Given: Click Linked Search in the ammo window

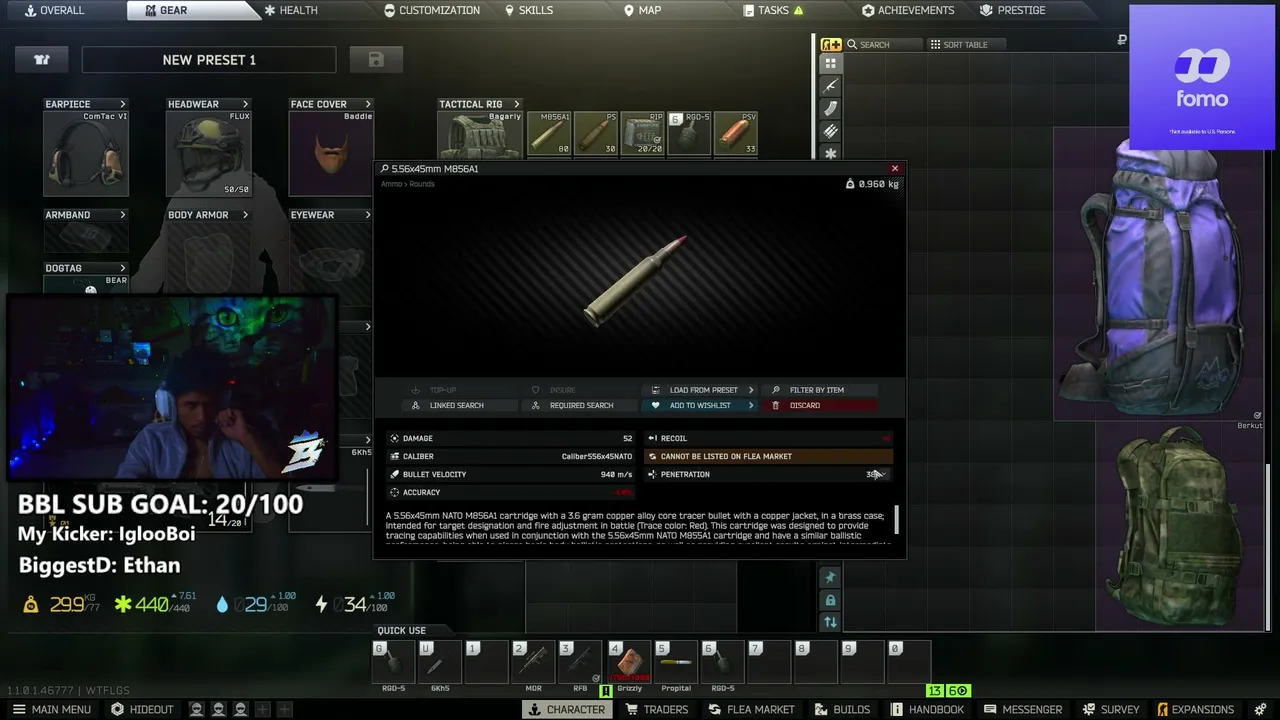Looking at the screenshot, I should point(461,405).
